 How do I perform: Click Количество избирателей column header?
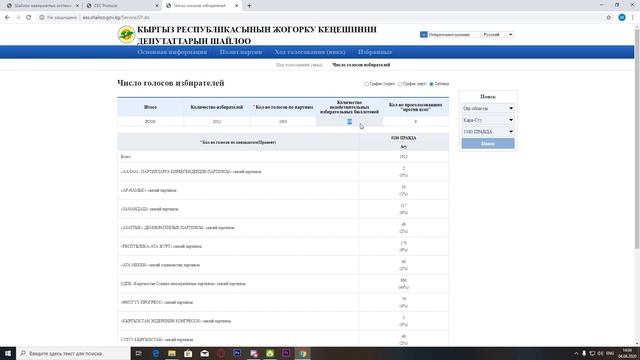pyautogui.click(x=216, y=107)
